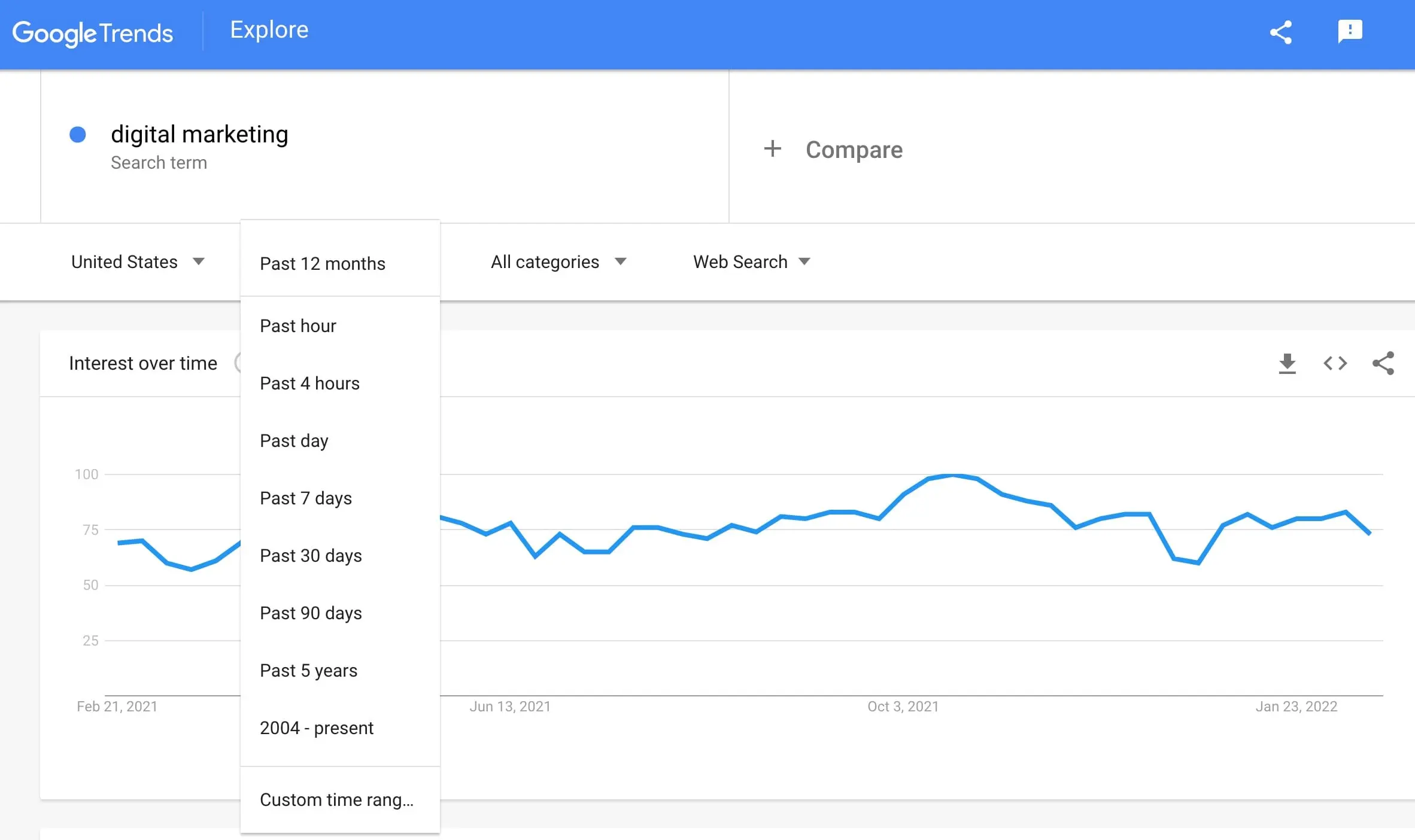1415x840 pixels.
Task: Download the Interest over time chart
Action: [x=1287, y=363]
